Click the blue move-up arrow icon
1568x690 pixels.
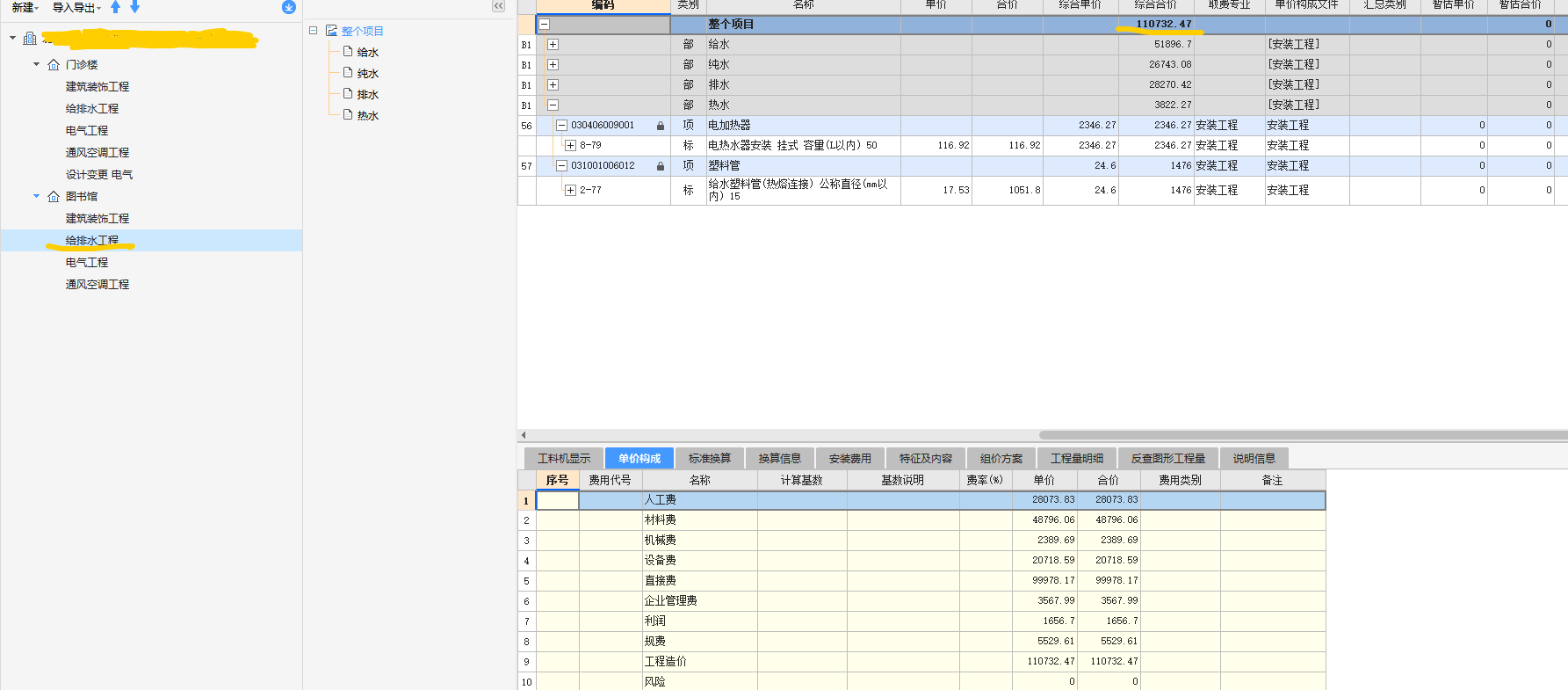pos(115,7)
